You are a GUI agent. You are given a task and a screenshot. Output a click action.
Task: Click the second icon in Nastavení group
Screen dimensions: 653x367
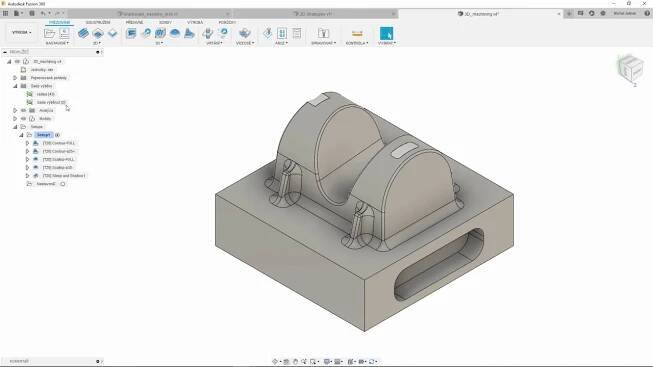coord(64,33)
